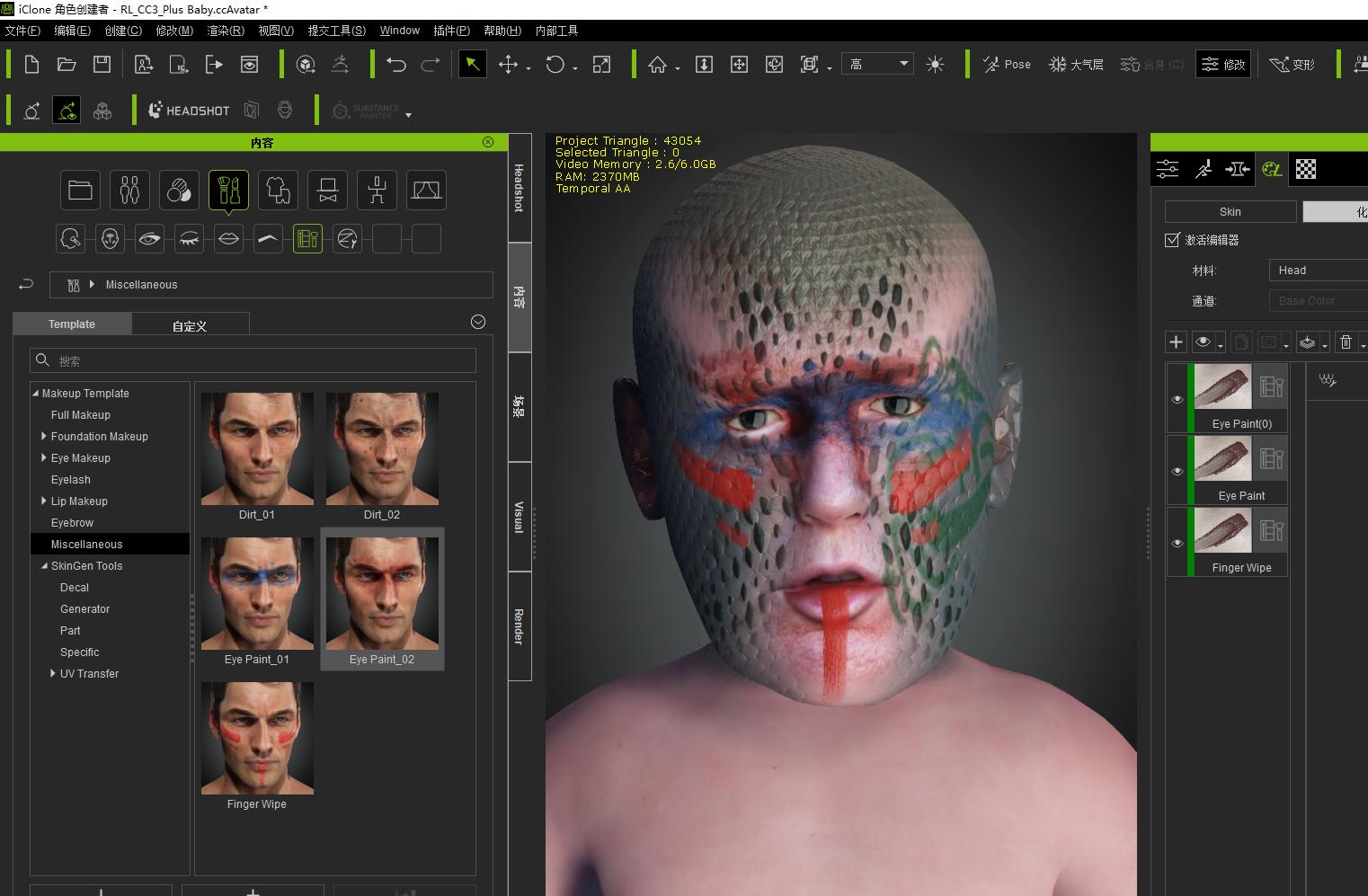1368x896 pixels.
Task: Toggle activate editor checkbox
Action: 1172,240
